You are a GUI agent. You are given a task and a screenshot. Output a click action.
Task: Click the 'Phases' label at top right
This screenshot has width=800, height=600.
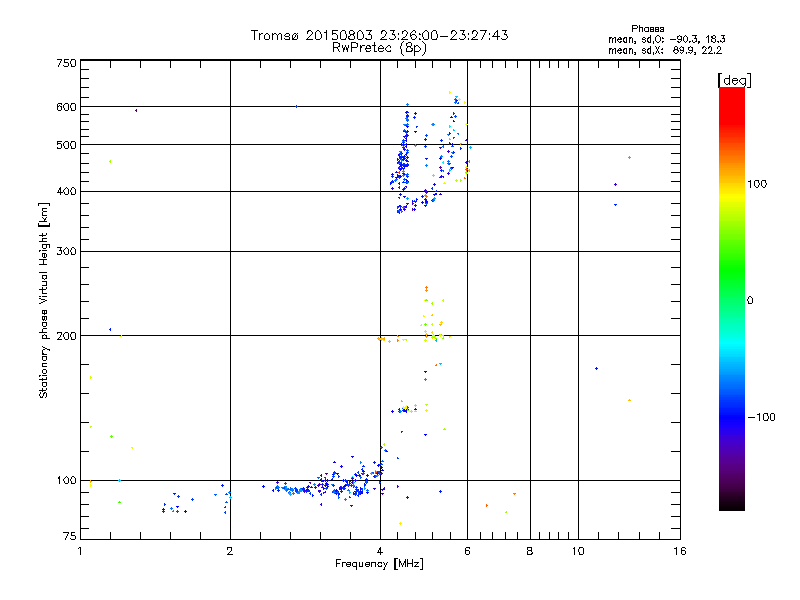(x=647, y=29)
